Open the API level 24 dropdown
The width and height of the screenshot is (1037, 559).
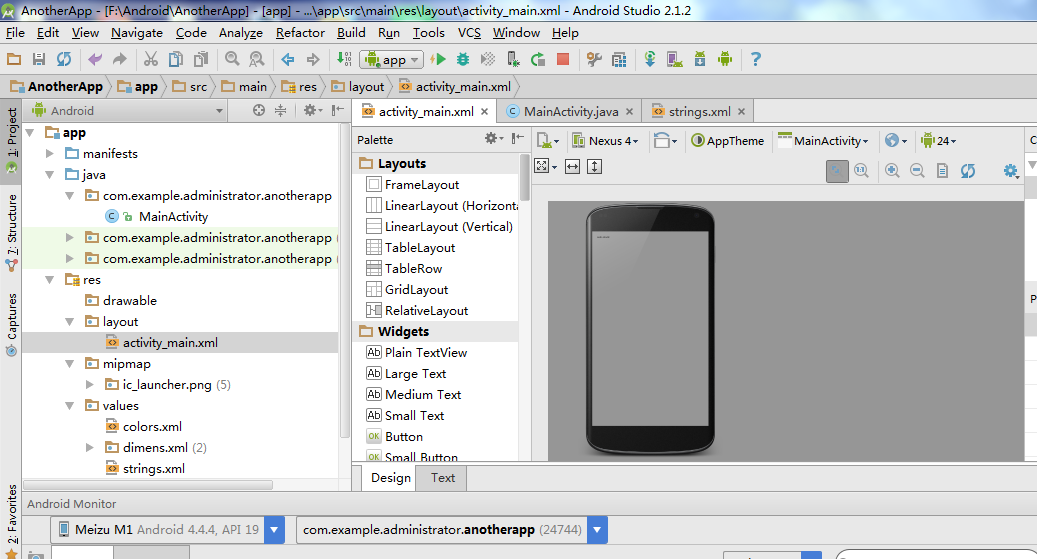point(939,141)
